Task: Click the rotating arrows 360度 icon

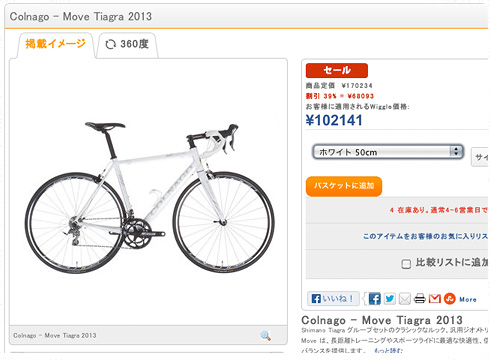Action: point(110,44)
